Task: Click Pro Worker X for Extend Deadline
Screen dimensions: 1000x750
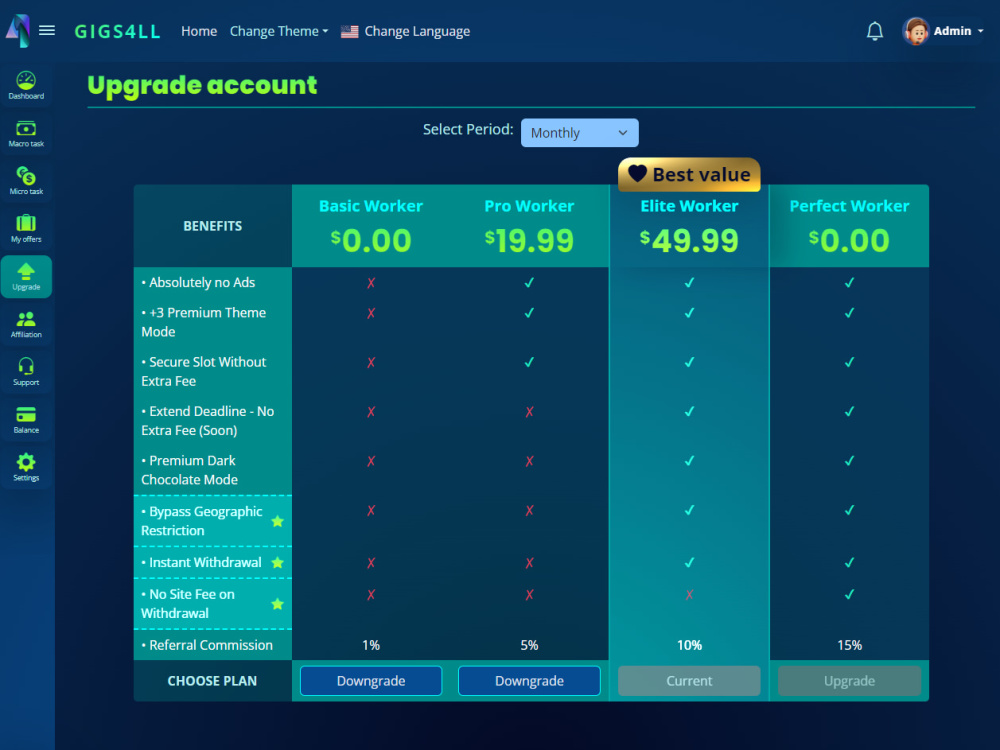Action: click(529, 412)
